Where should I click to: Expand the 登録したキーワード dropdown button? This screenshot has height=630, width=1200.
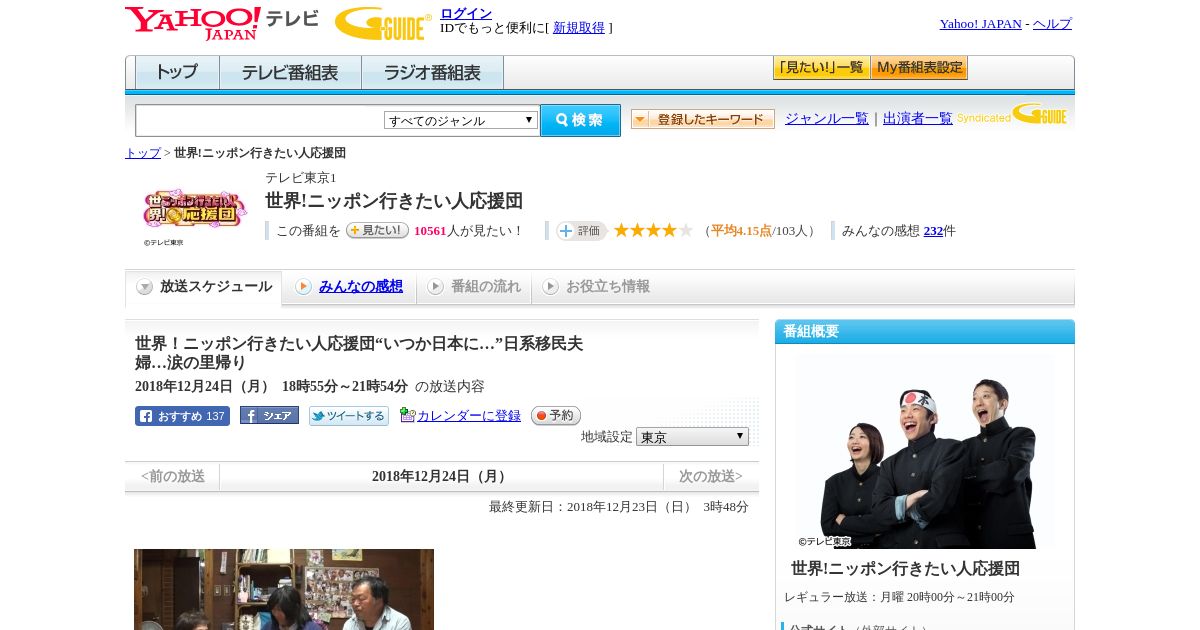(x=703, y=119)
